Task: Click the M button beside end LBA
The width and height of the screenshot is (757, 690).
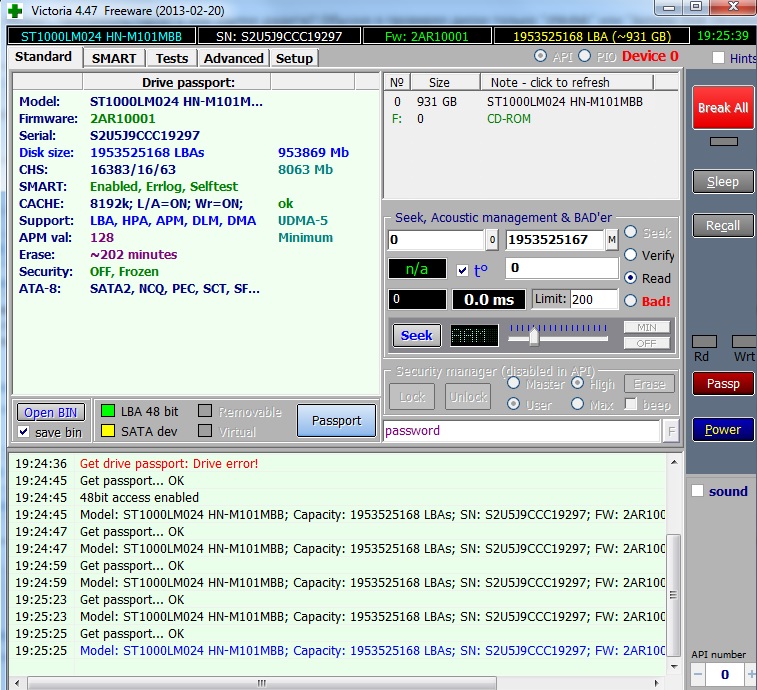Action: (612, 240)
